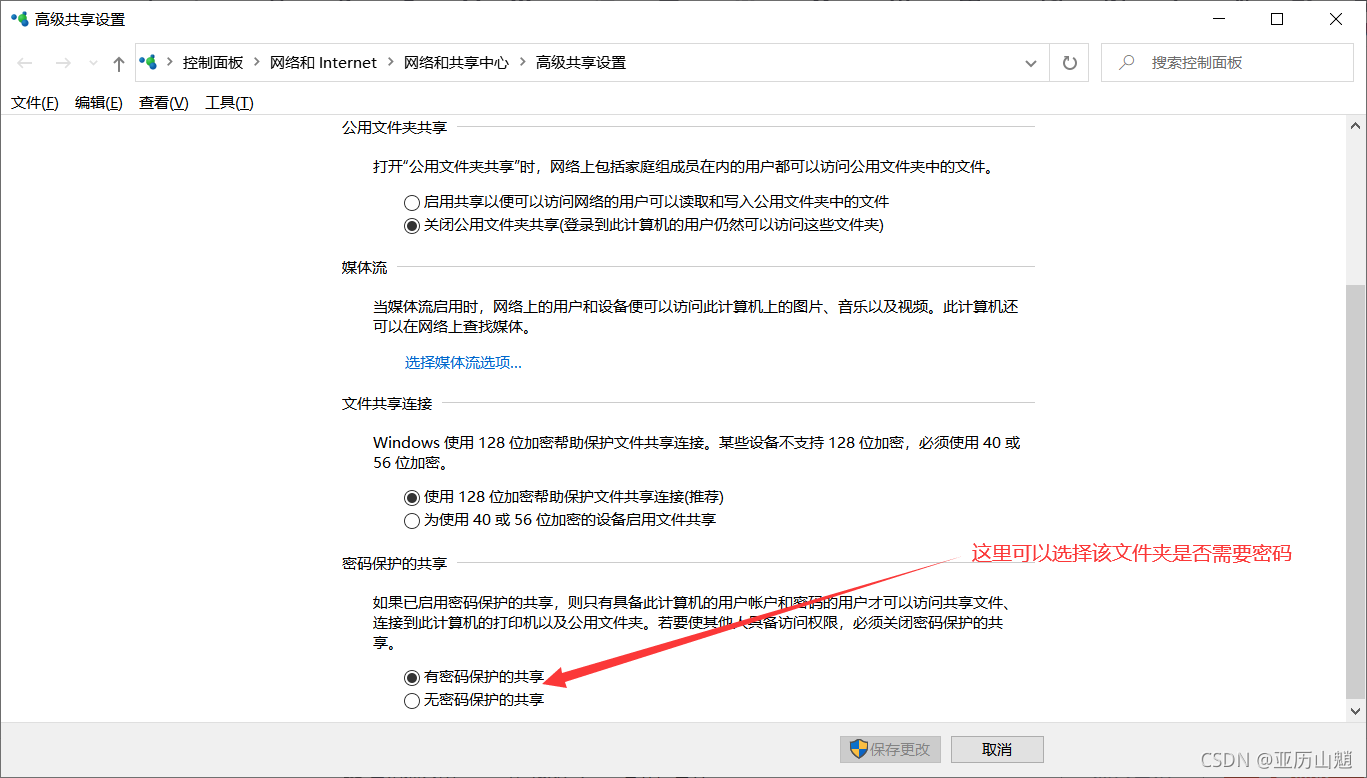Click the scrollbar up arrow

(x=1356, y=125)
